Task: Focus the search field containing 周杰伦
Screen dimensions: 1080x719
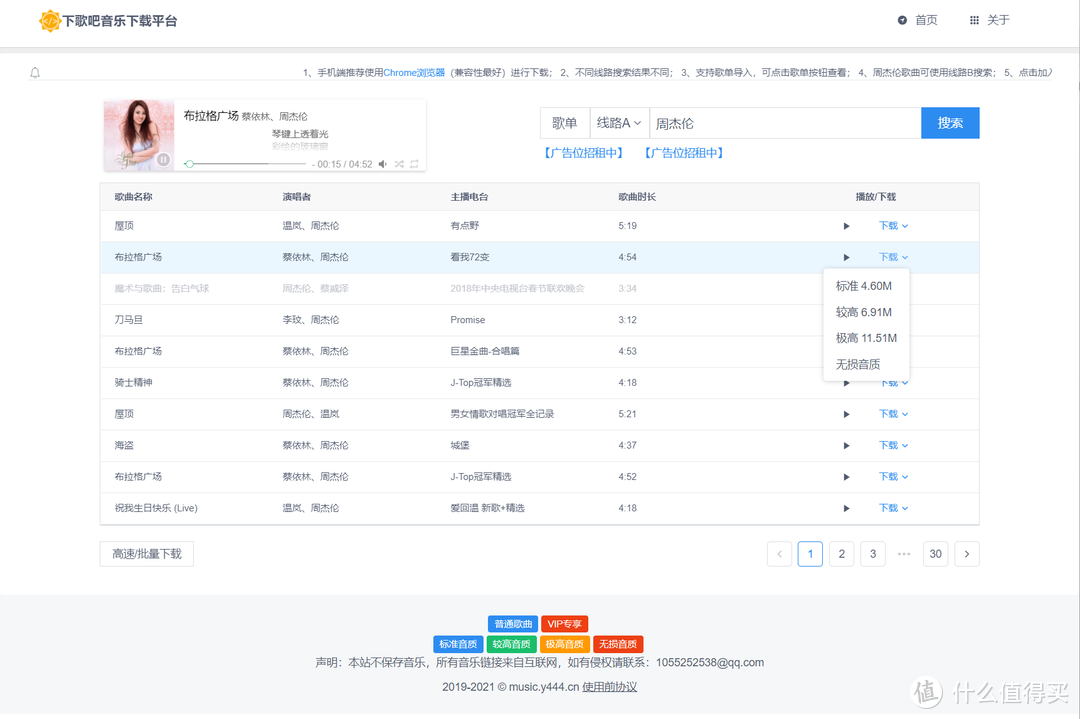Action: pos(785,123)
